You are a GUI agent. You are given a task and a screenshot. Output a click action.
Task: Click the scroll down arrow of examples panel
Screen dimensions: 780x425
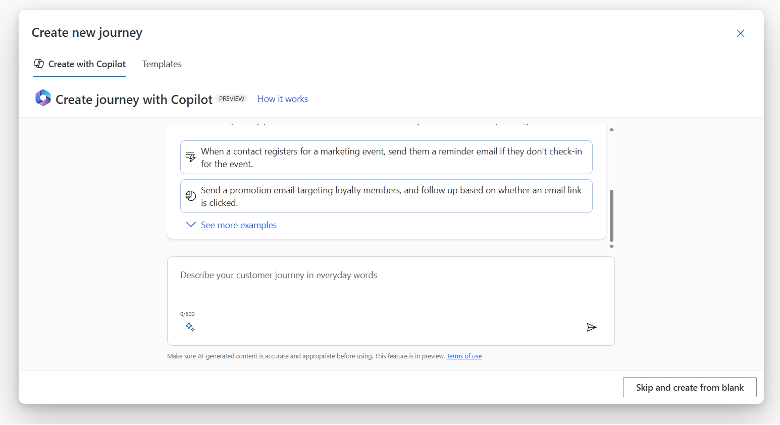(x=611, y=245)
